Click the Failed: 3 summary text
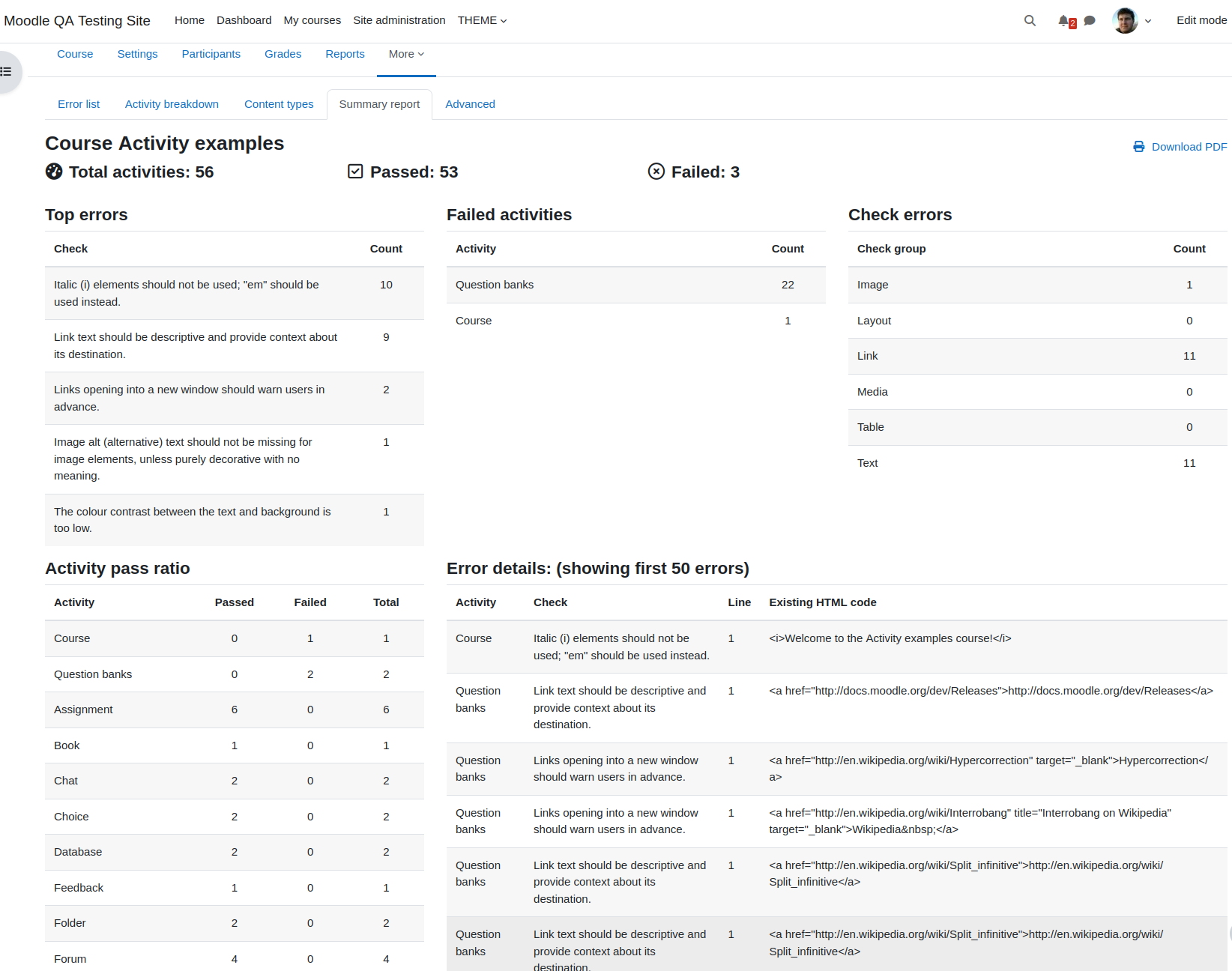Viewport: 1232px width, 971px height. point(705,172)
